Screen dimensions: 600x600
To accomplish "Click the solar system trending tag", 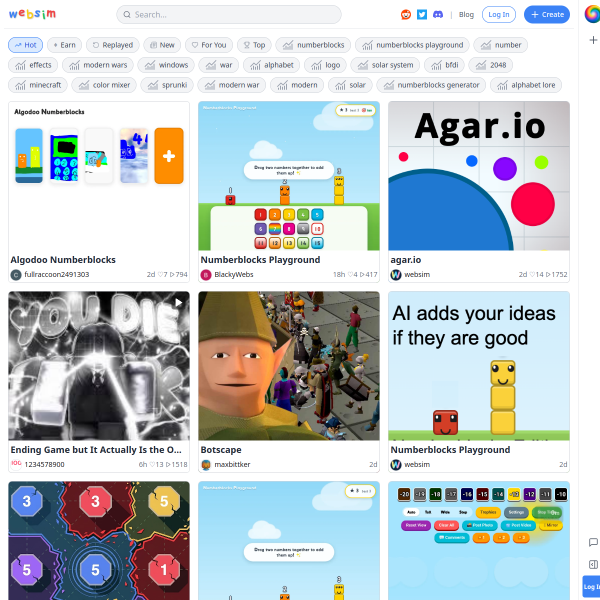I will (x=385, y=65).
